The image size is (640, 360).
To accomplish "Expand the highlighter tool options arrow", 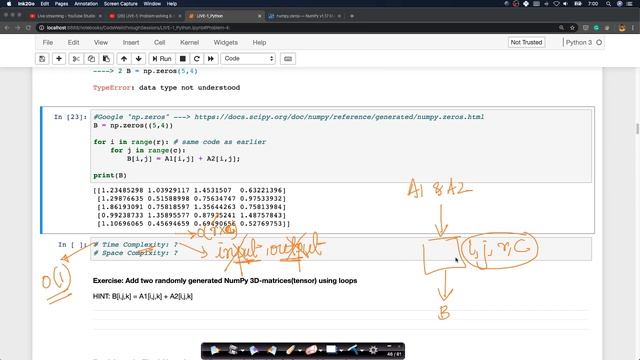I will click(362, 350).
